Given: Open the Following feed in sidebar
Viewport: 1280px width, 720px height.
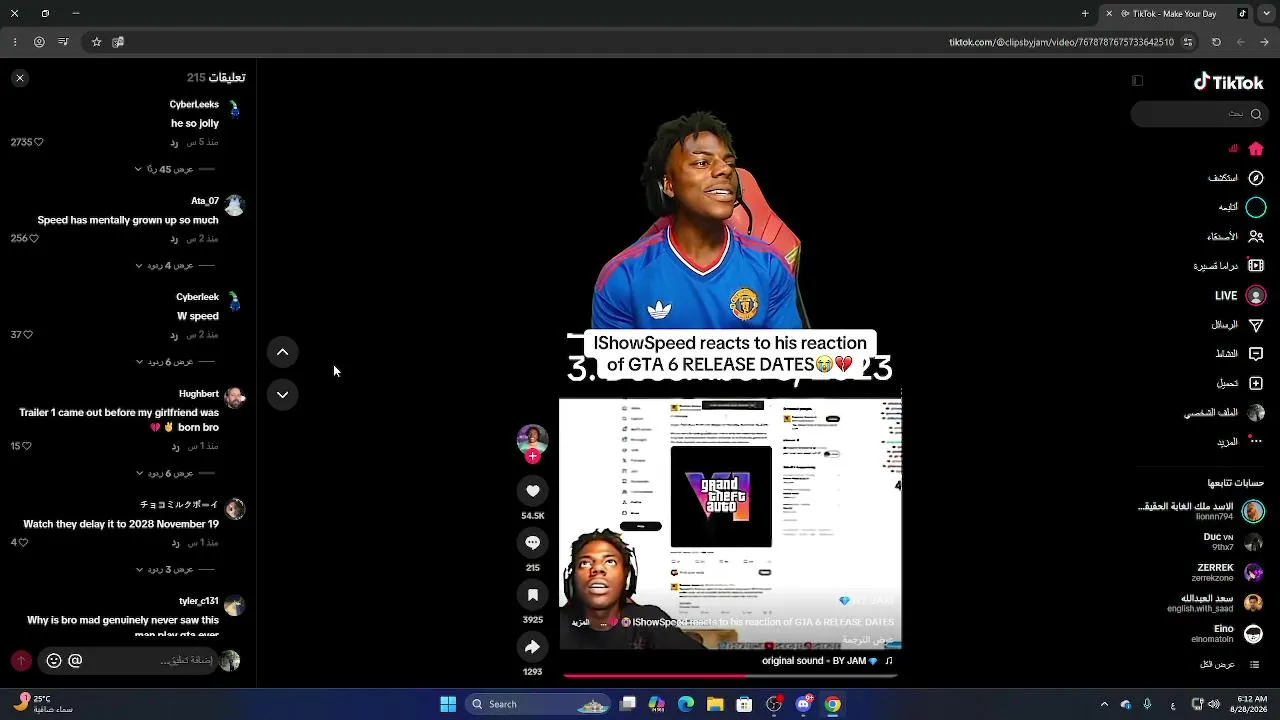Looking at the screenshot, I should (1256, 207).
